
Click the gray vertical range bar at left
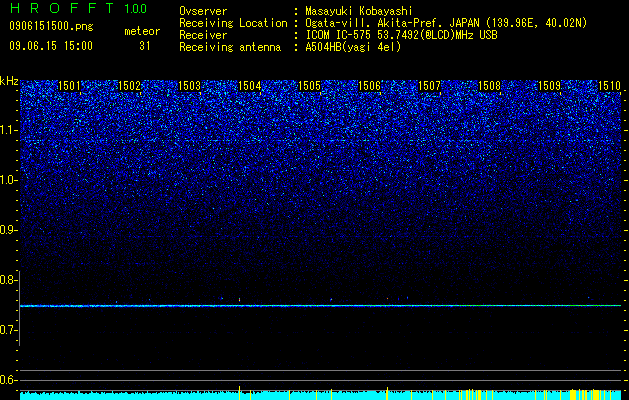20,308
